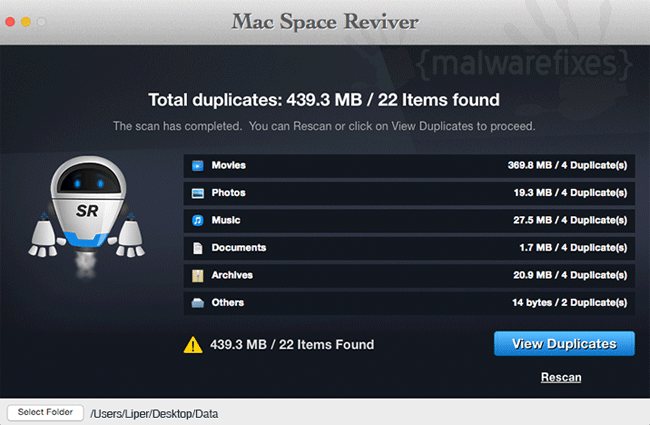Screen dimensions: 650x425
Task: Select the Others 14 bytes result
Action: [x=570, y=303]
